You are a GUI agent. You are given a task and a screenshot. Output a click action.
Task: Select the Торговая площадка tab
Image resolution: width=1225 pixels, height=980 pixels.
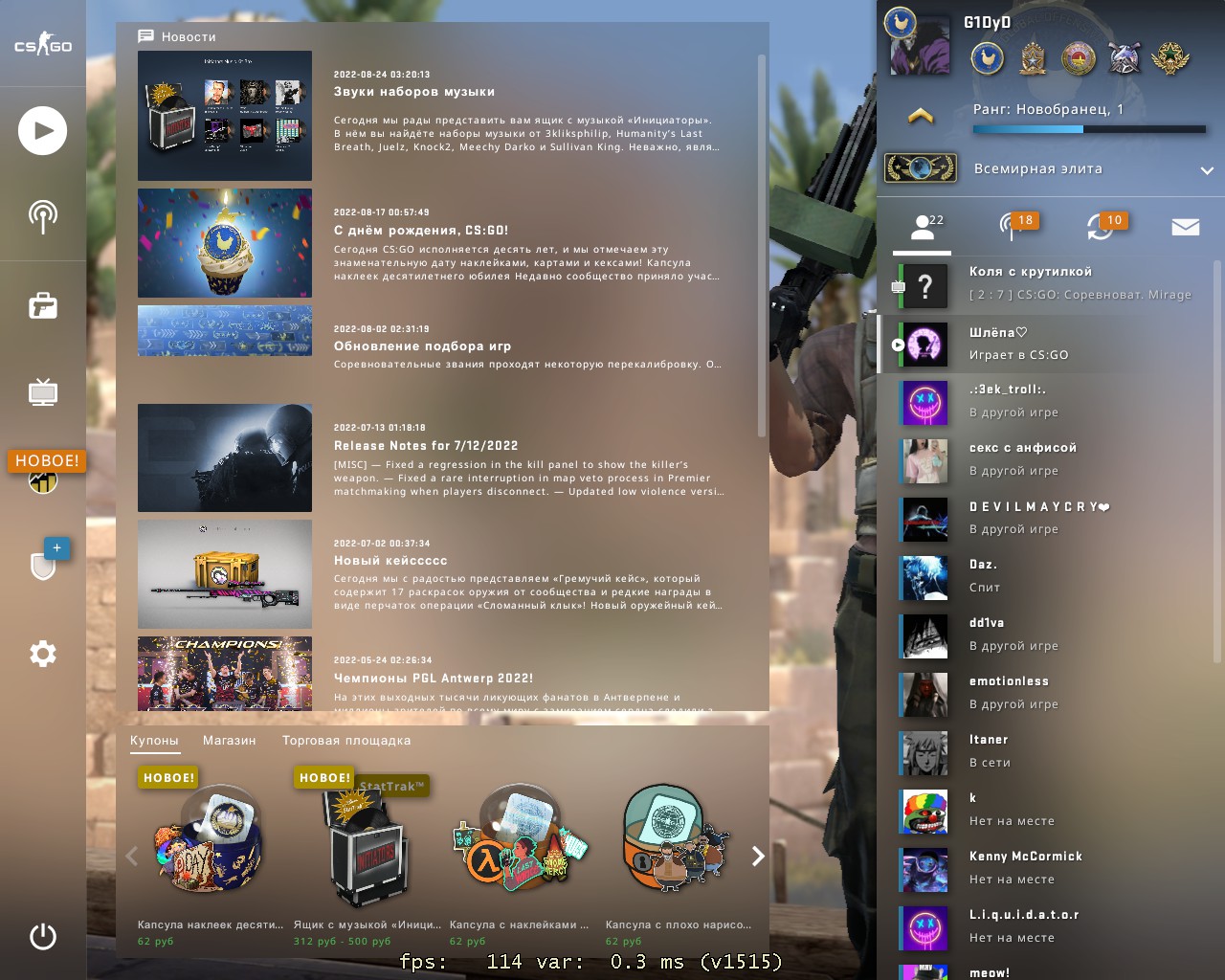346,741
